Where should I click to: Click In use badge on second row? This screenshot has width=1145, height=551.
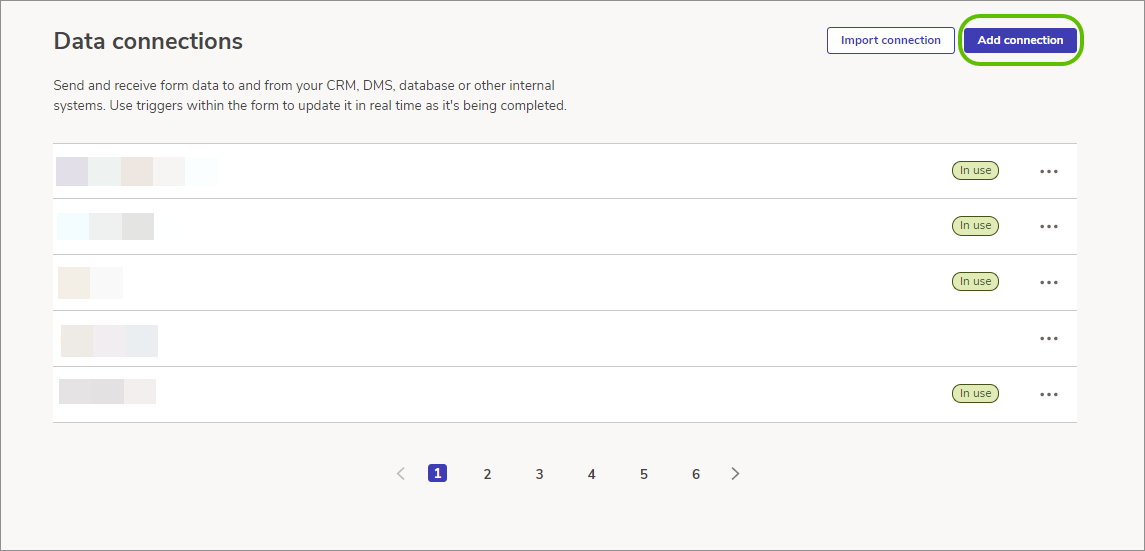coord(975,226)
